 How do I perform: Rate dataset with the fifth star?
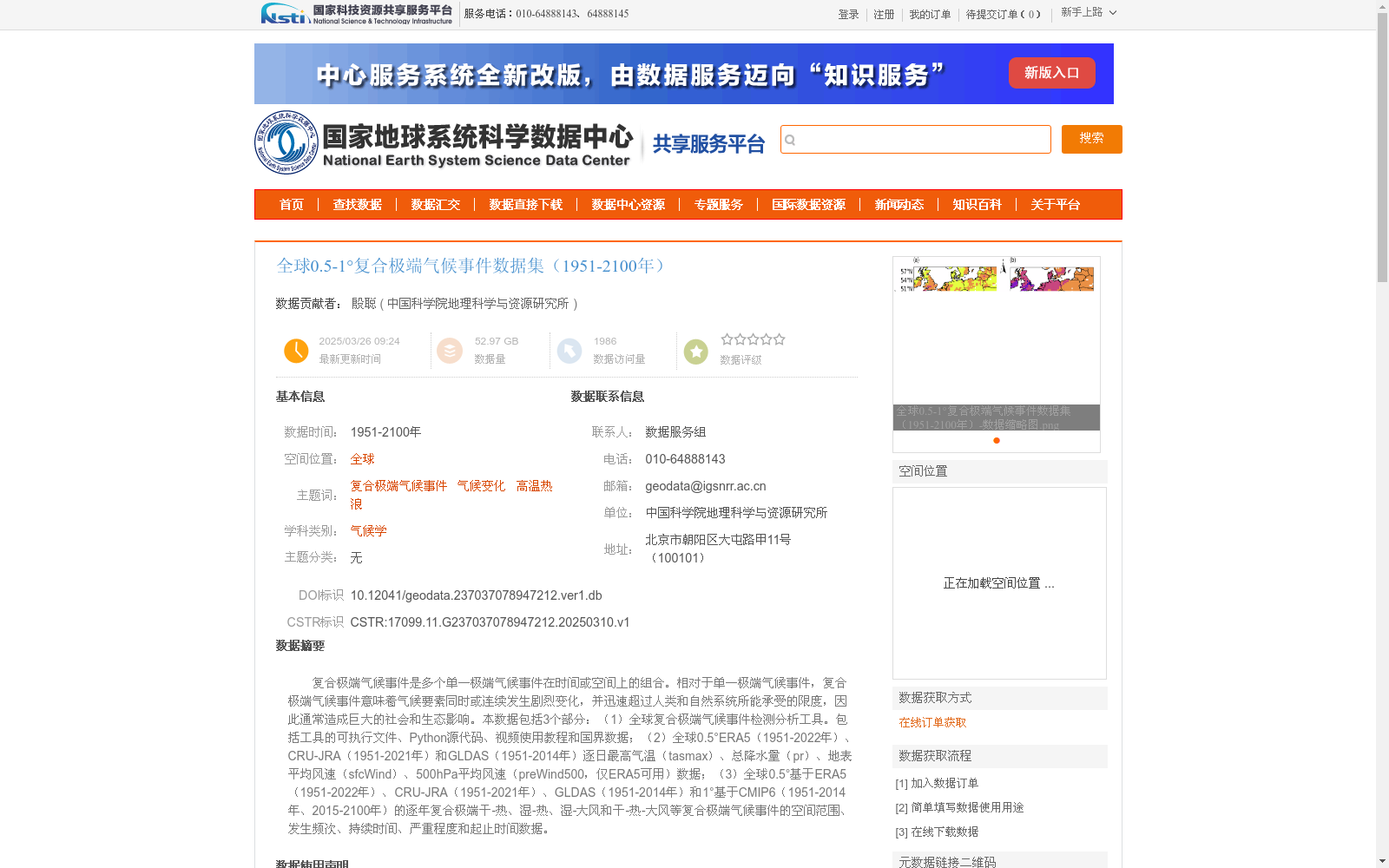click(x=780, y=339)
